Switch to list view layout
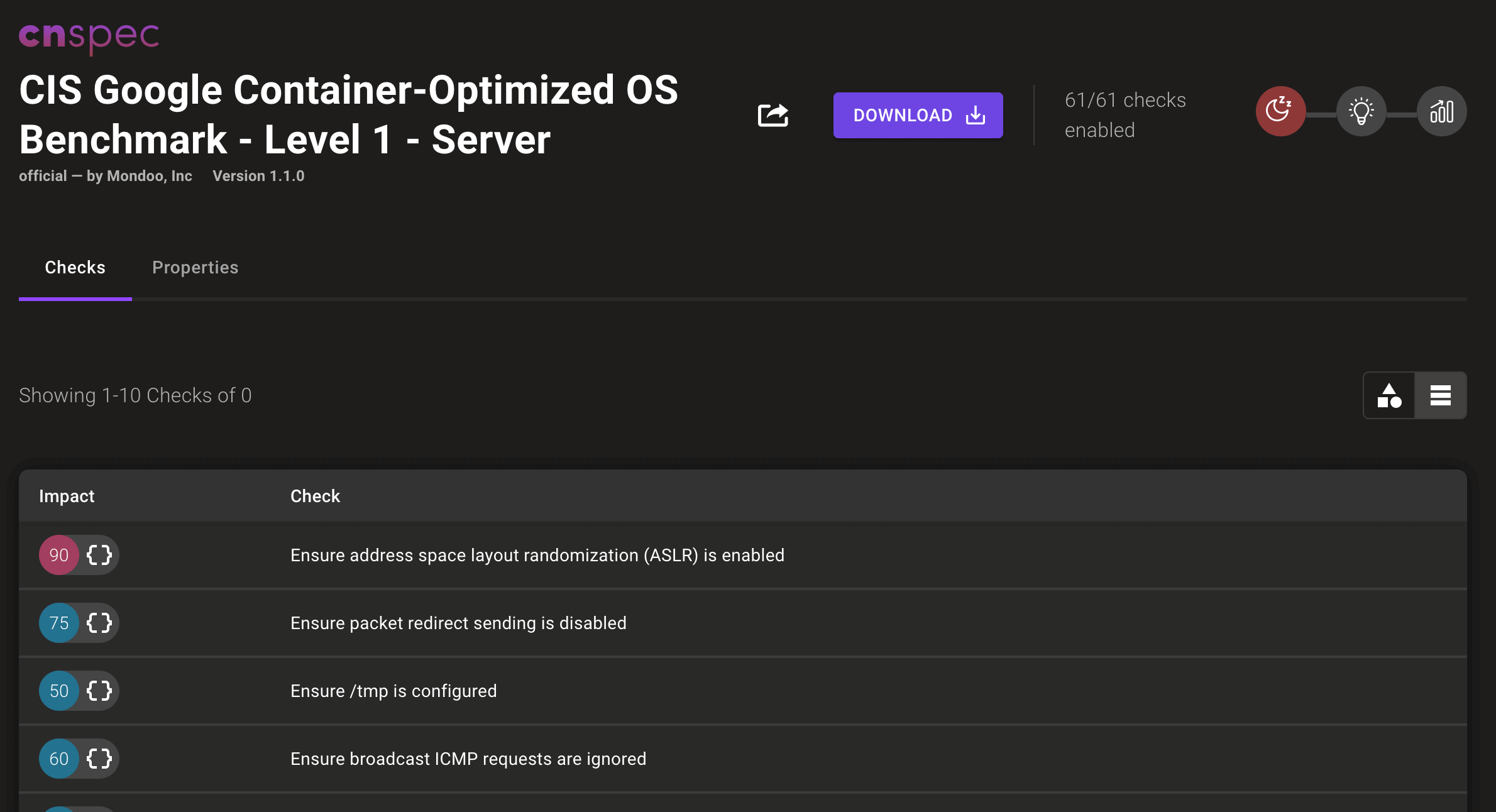1496x812 pixels. point(1440,395)
